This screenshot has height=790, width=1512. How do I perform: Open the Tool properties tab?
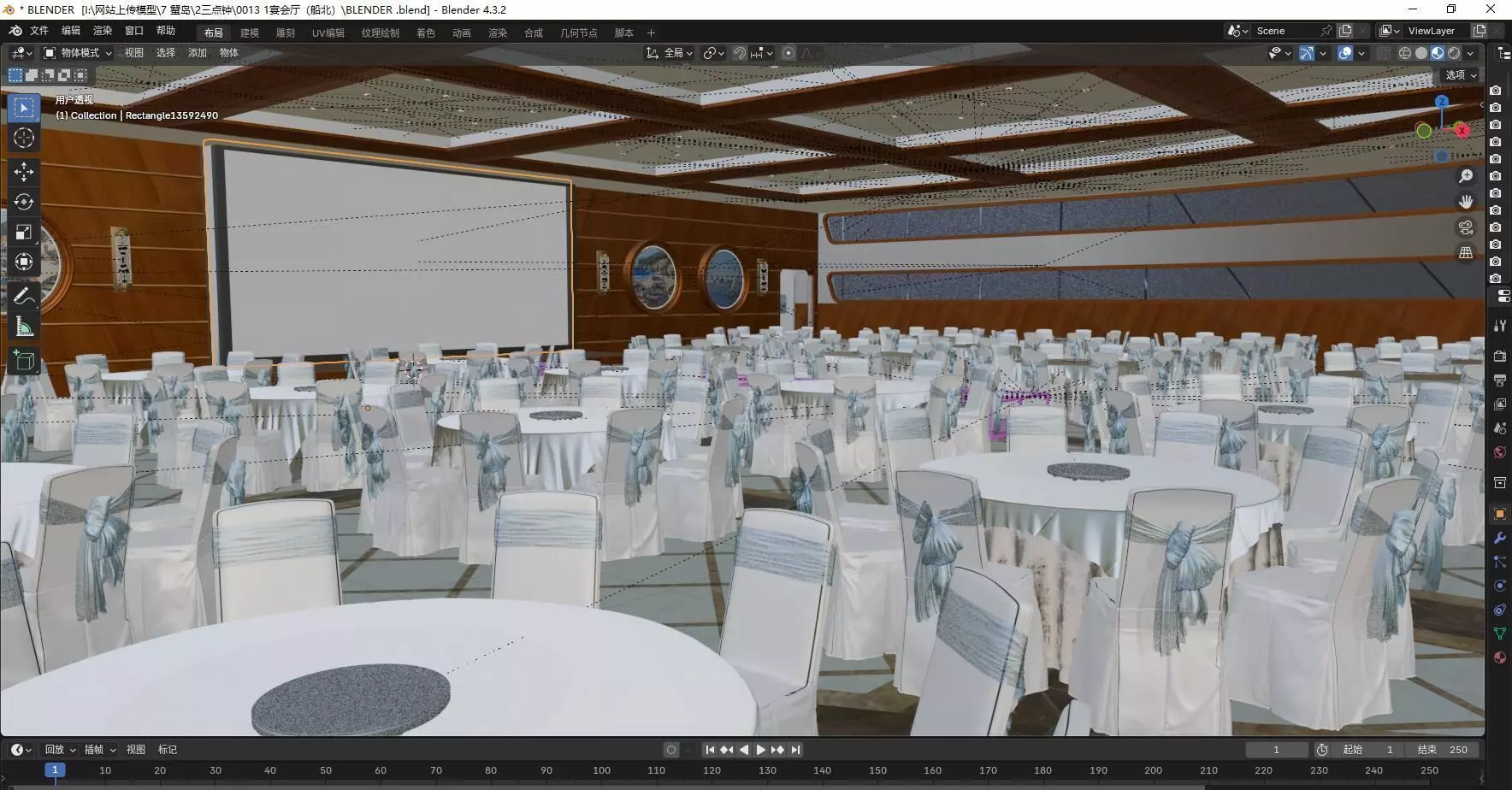pos(1499,326)
